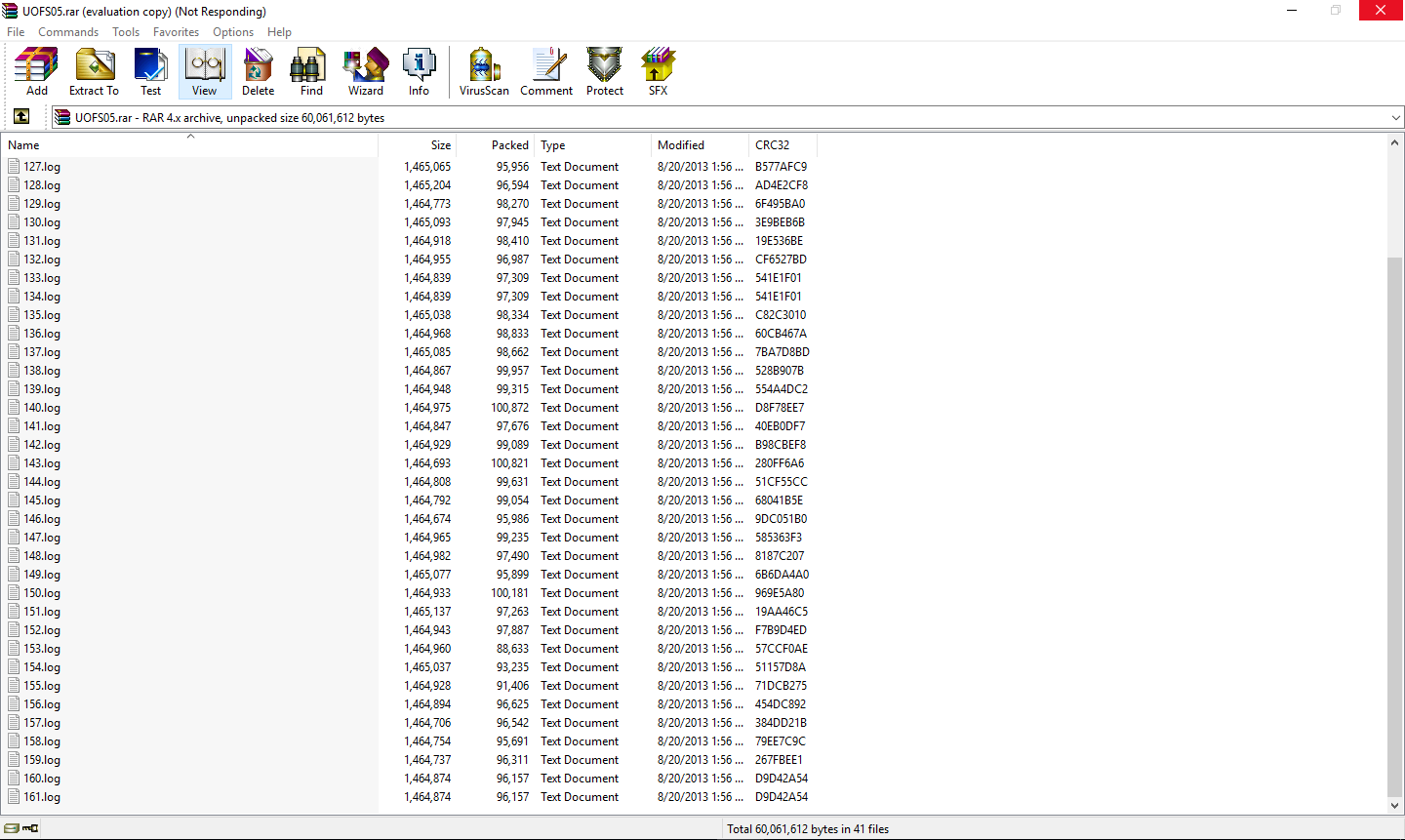Image resolution: width=1405 pixels, height=840 pixels.
Task: Launch the Wizard tool
Action: tap(366, 72)
